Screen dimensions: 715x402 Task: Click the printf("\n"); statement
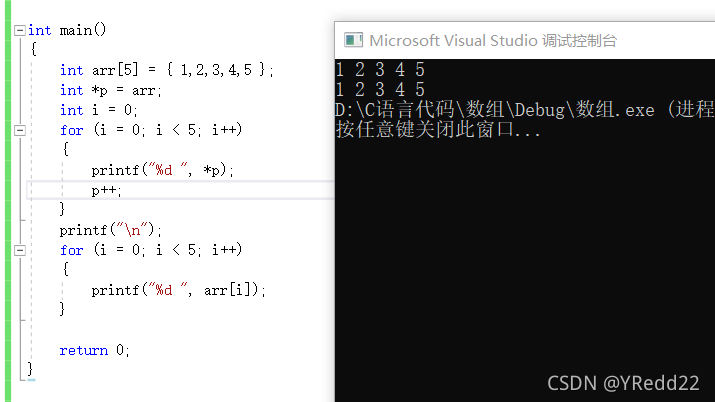pyautogui.click(x=111, y=230)
